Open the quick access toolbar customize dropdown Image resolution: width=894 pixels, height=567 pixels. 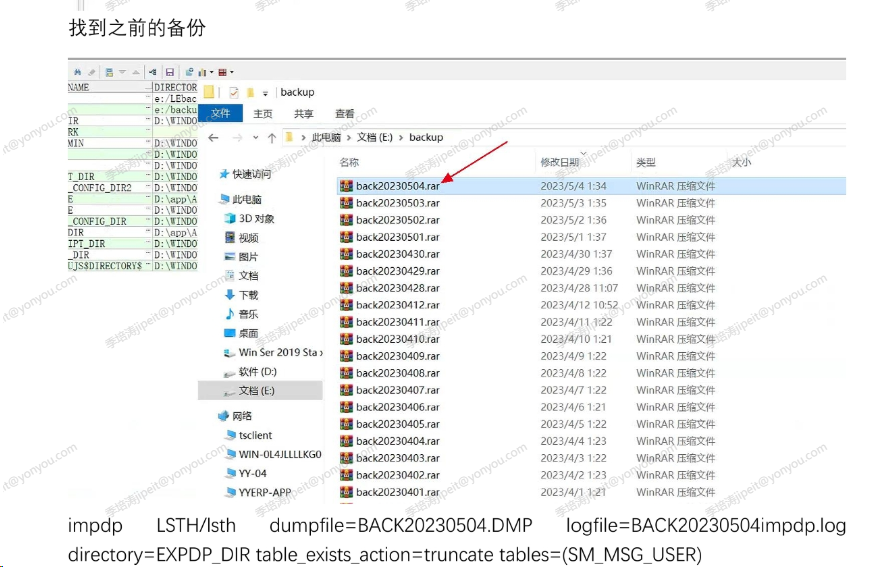tap(265, 93)
